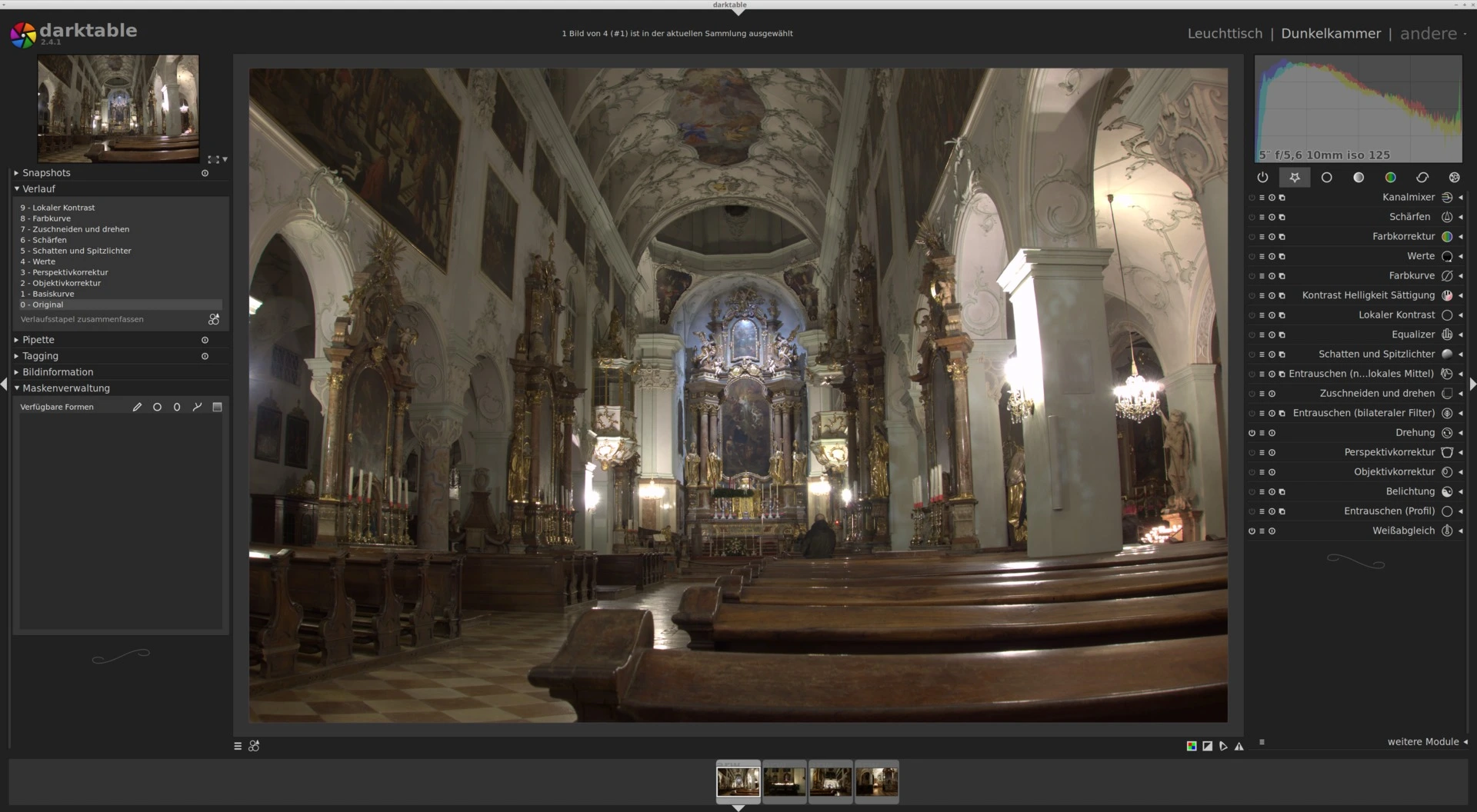
Task: Open the styles quick access icon
Action: [x=254, y=747]
